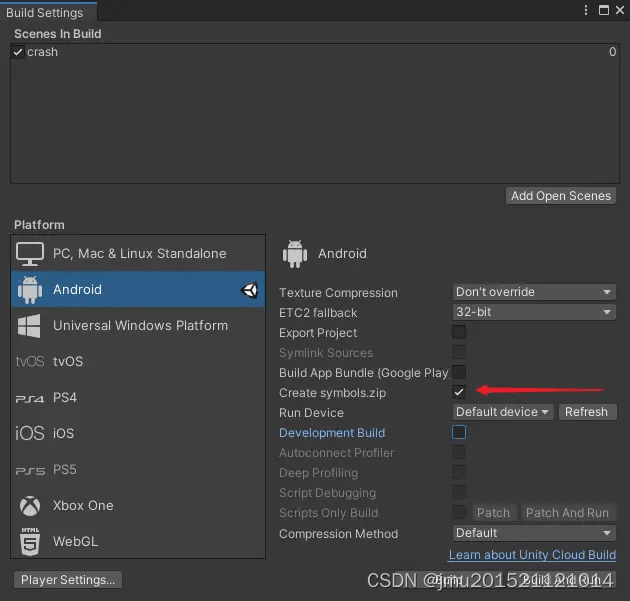Toggle the Symlink Sources checkbox
The width and height of the screenshot is (630, 601).
(x=459, y=352)
